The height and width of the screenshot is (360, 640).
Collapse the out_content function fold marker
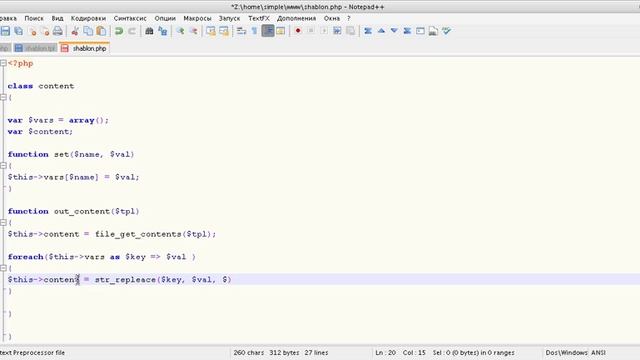point(3,222)
